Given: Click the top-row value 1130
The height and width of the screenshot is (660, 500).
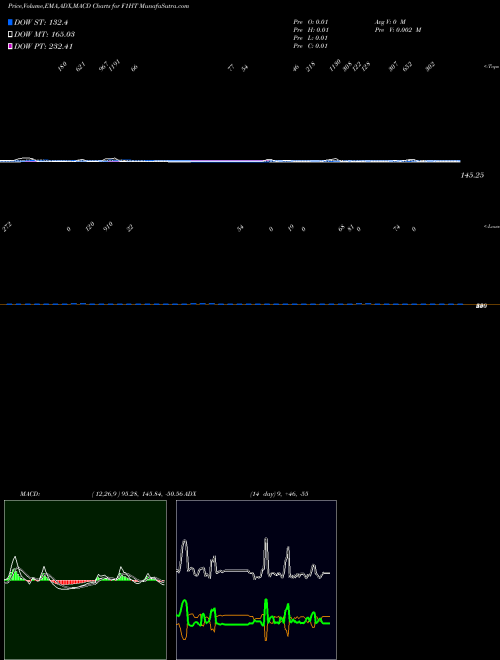Looking at the screenshot, I should (x=335, y=65).
